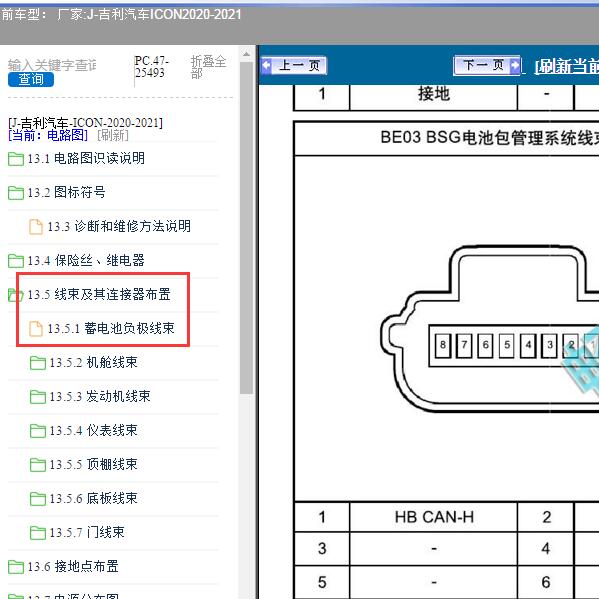Open folder icon for 13.1 电路图识读说明
599x599 pixels.
16,159
